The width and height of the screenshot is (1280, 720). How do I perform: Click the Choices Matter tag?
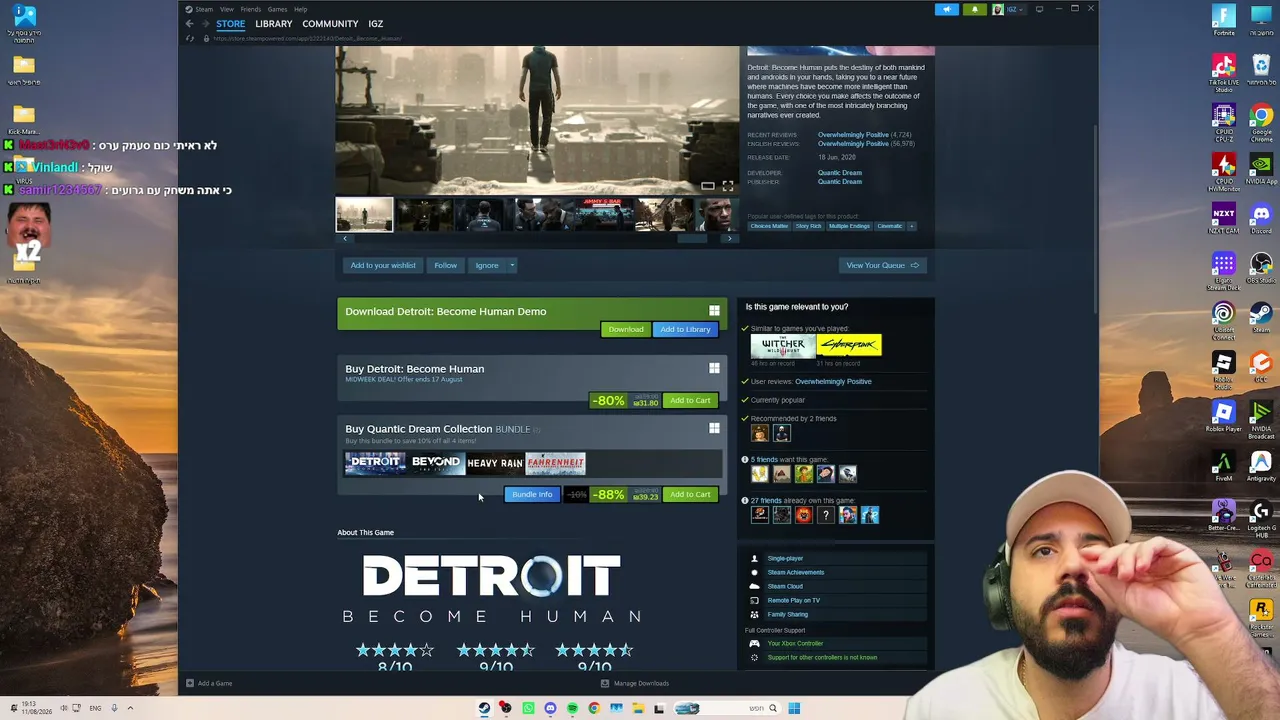click(x=769, y=226)
